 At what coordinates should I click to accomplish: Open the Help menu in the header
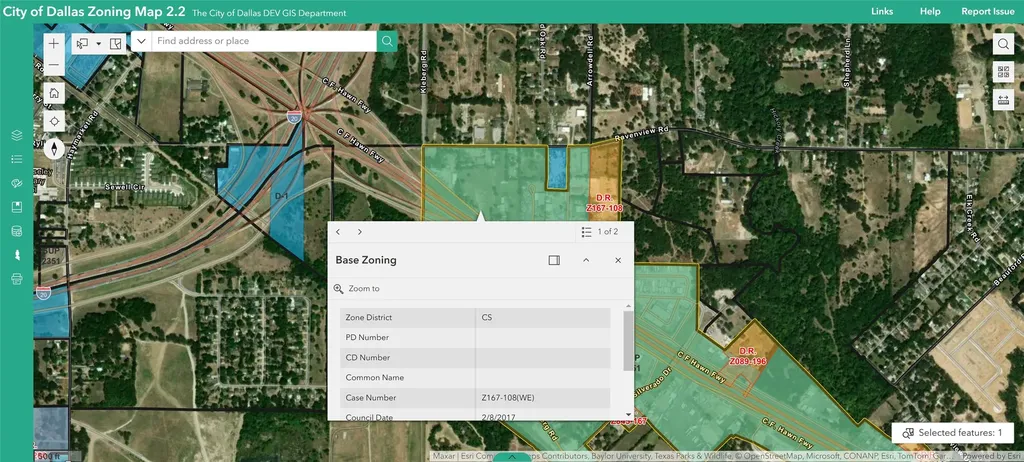[x=930, y=12]
